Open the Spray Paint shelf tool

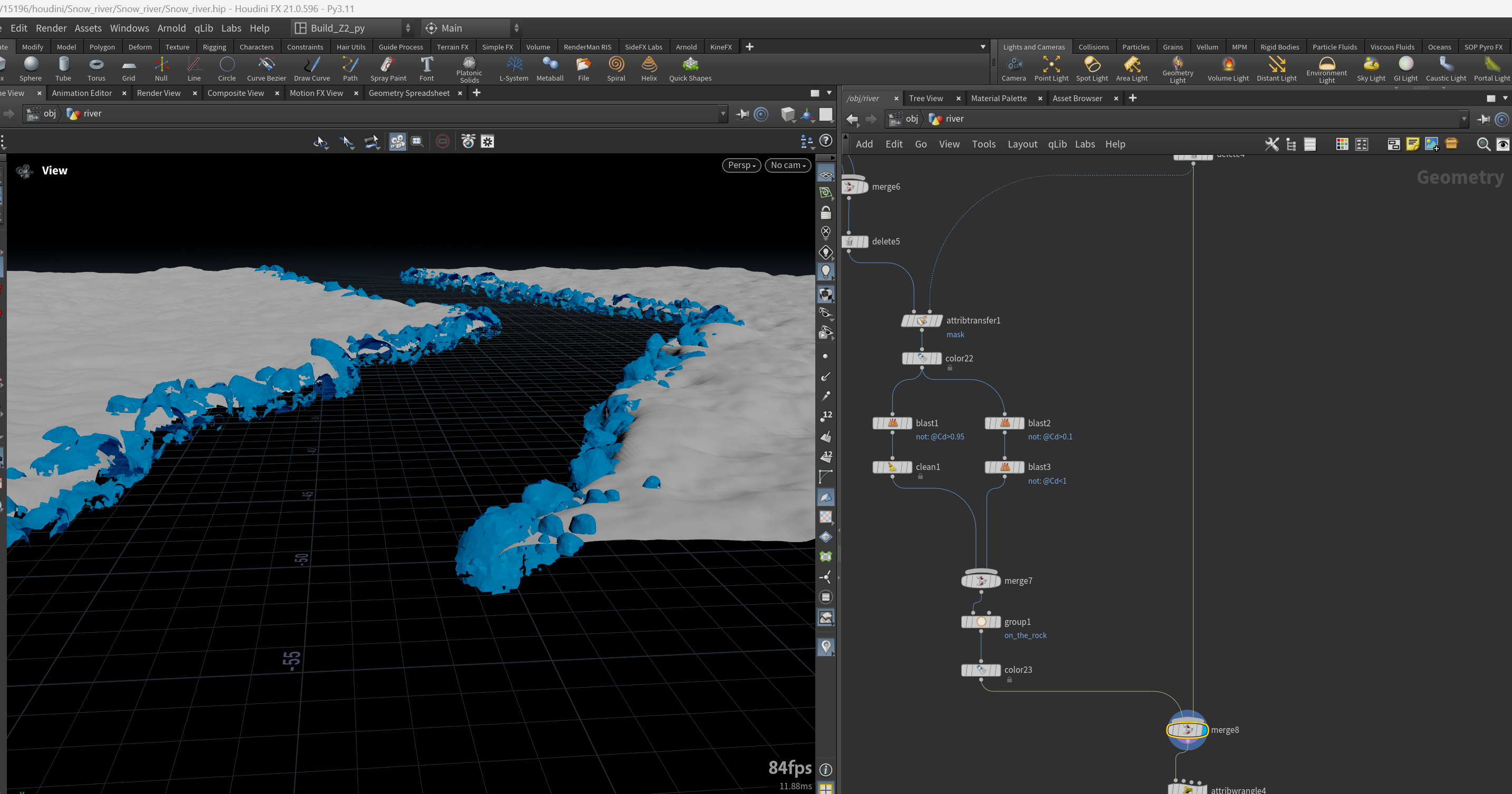388,68
